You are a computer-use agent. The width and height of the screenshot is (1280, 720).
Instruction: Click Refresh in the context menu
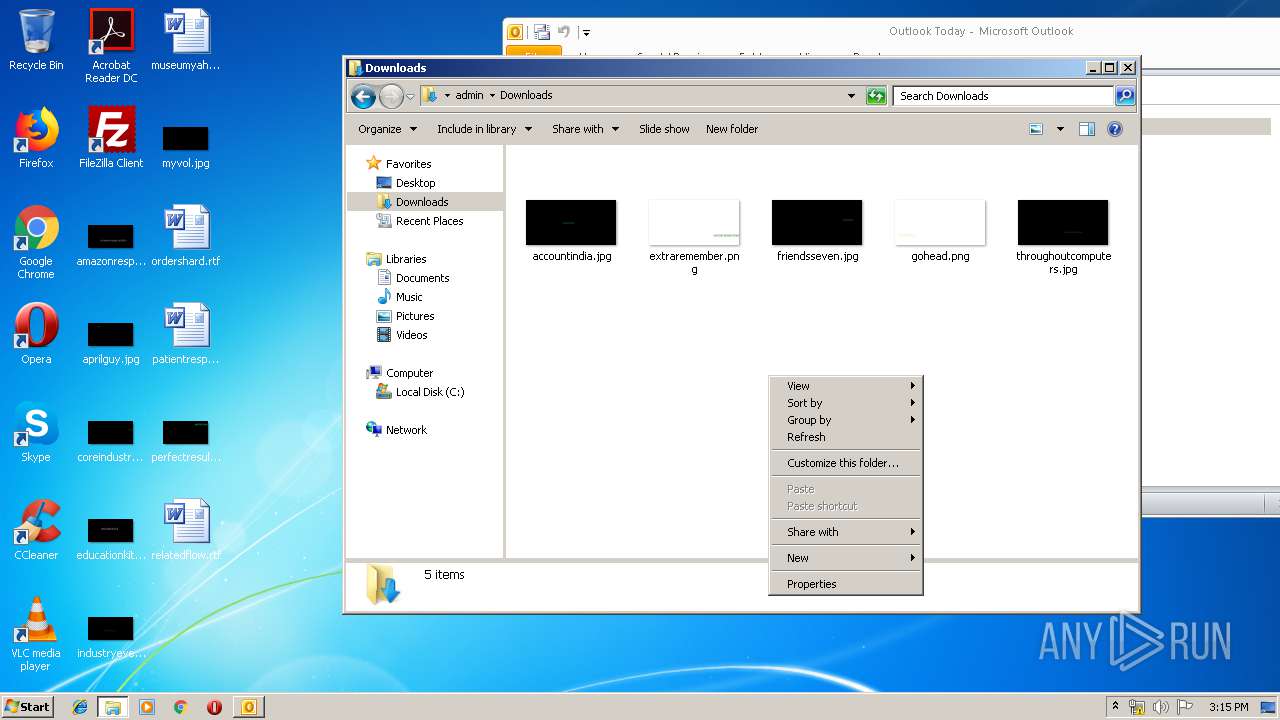coord(845,437)
